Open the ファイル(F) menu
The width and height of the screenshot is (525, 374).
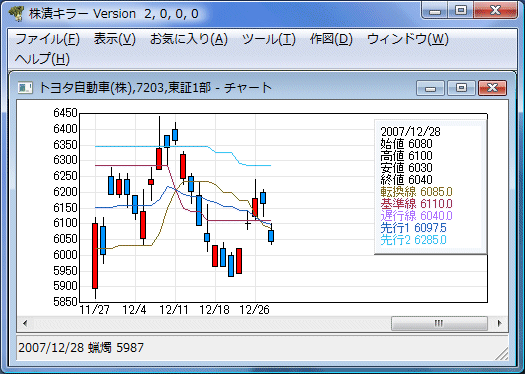[47, 39]
